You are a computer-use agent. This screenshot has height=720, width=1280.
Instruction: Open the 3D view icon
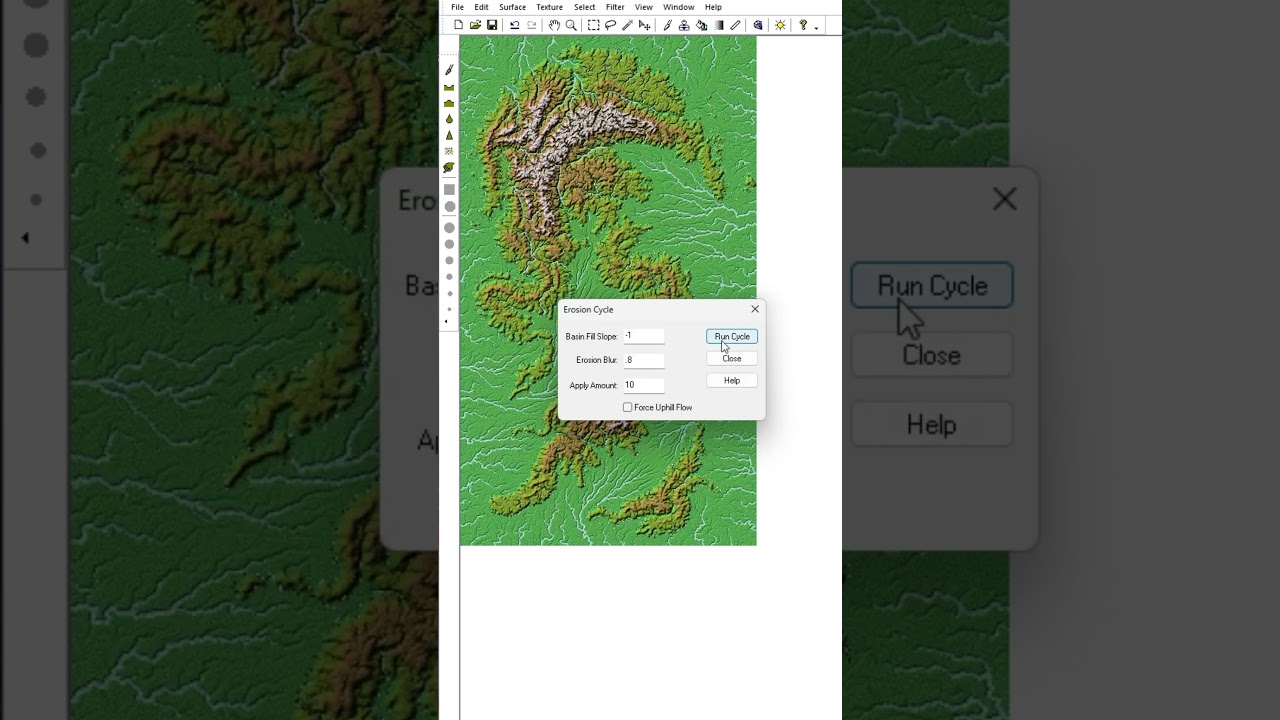tap(758, 25)
